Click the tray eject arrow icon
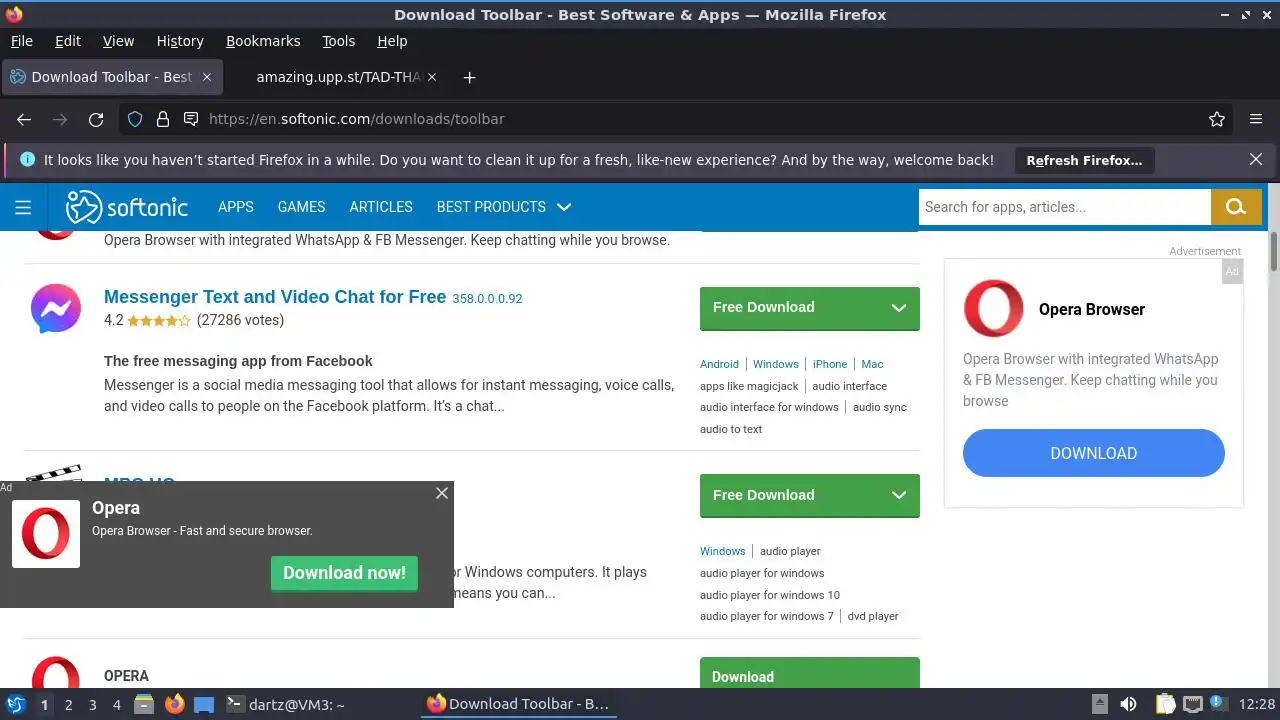 [x=1099, y=704]
